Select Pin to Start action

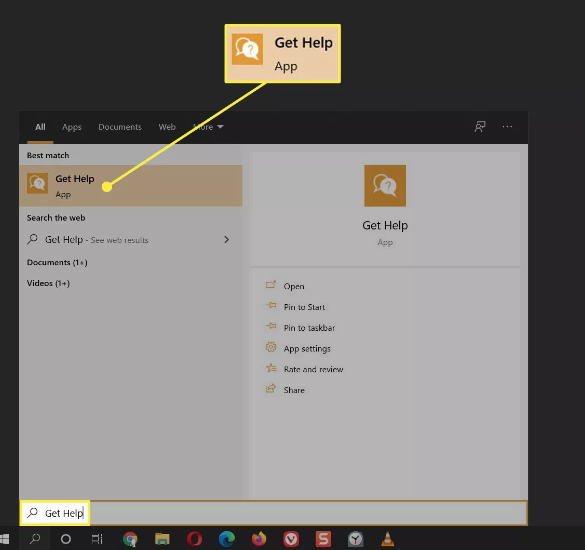(x=304, y=307)
